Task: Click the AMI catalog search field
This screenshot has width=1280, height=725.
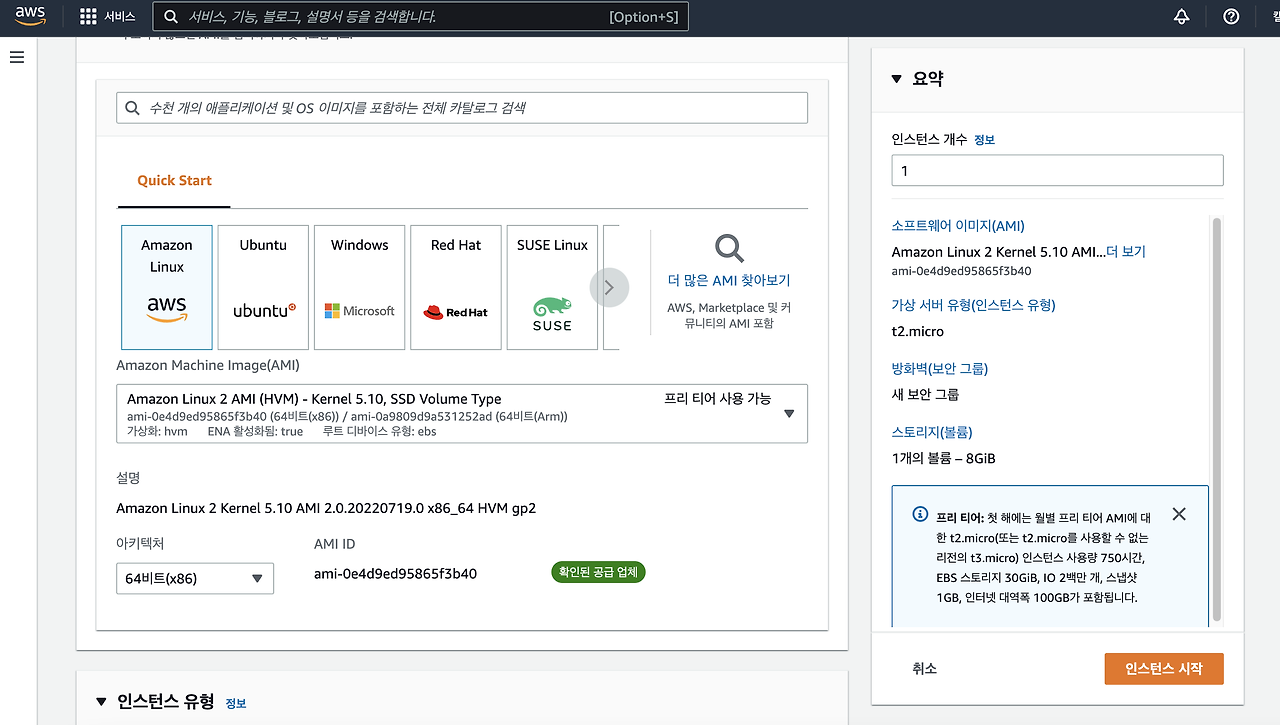Action: tap(462, 108)
